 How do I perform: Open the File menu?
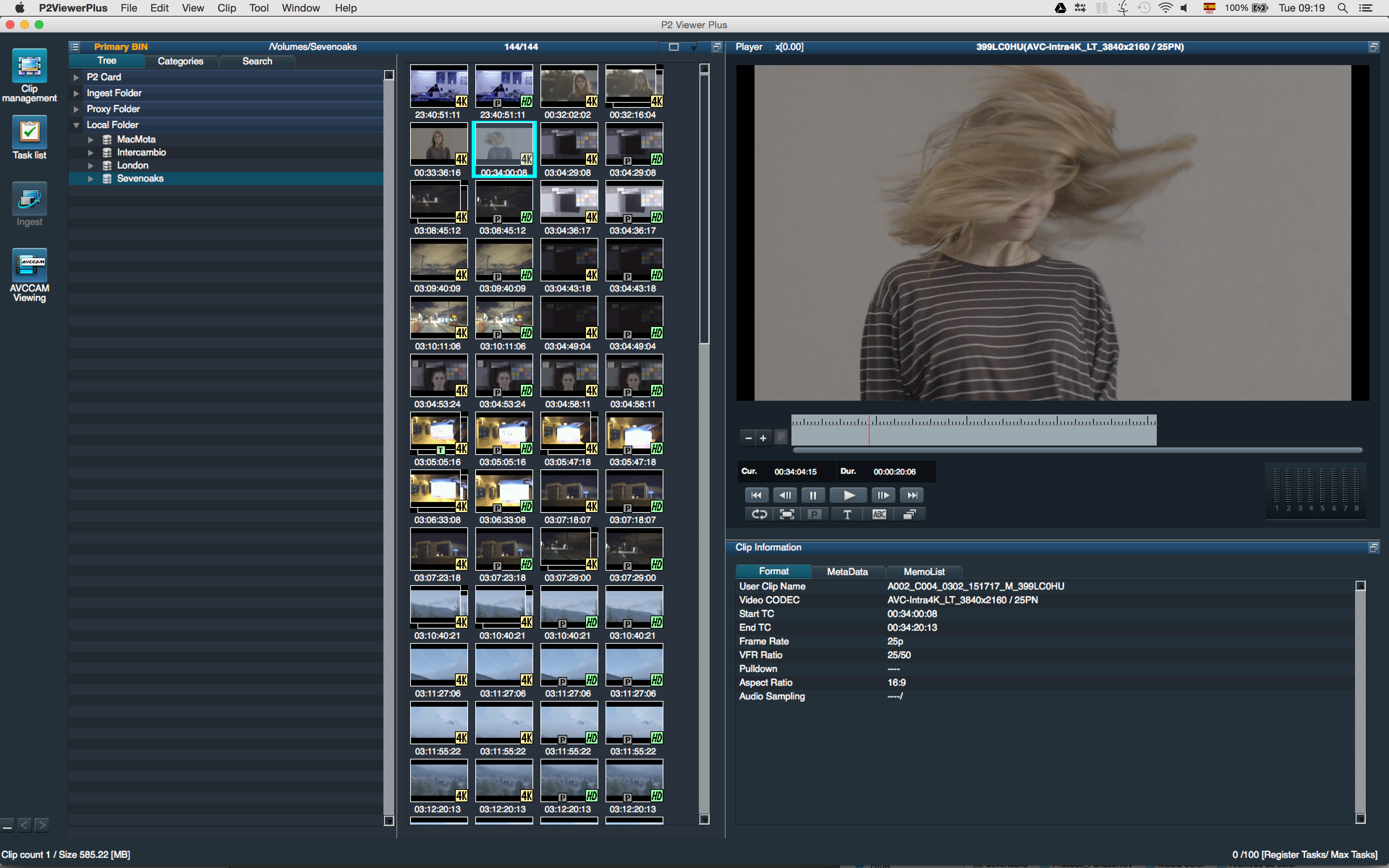pyautogui.click(x=128, y=8)
